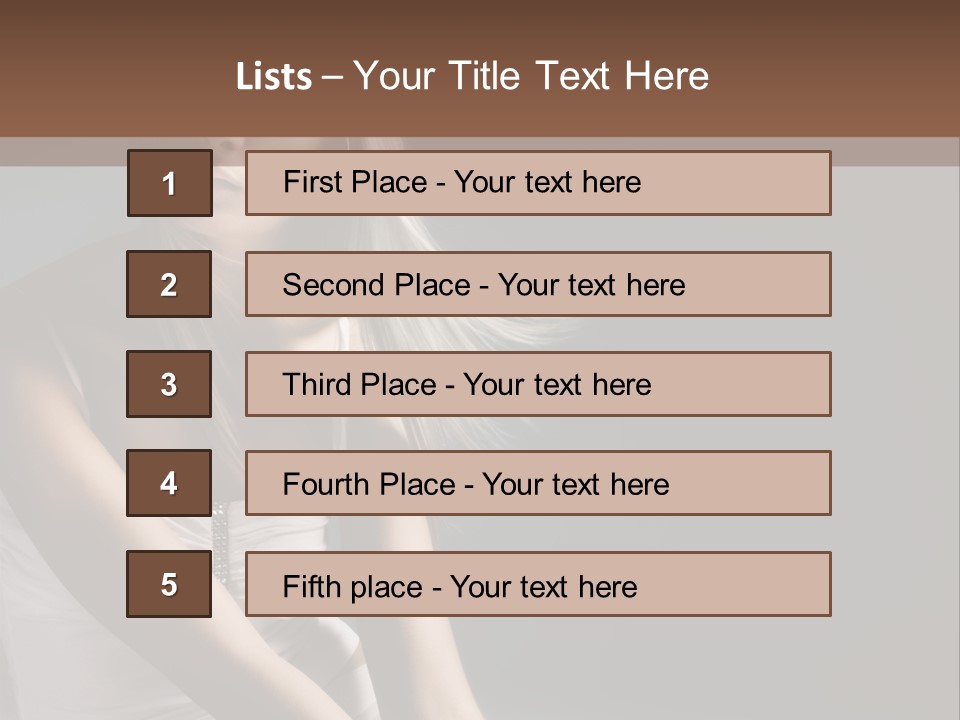Click the number 1 box
The height and width of the screenshot is (720, 960).
point(170,183)
